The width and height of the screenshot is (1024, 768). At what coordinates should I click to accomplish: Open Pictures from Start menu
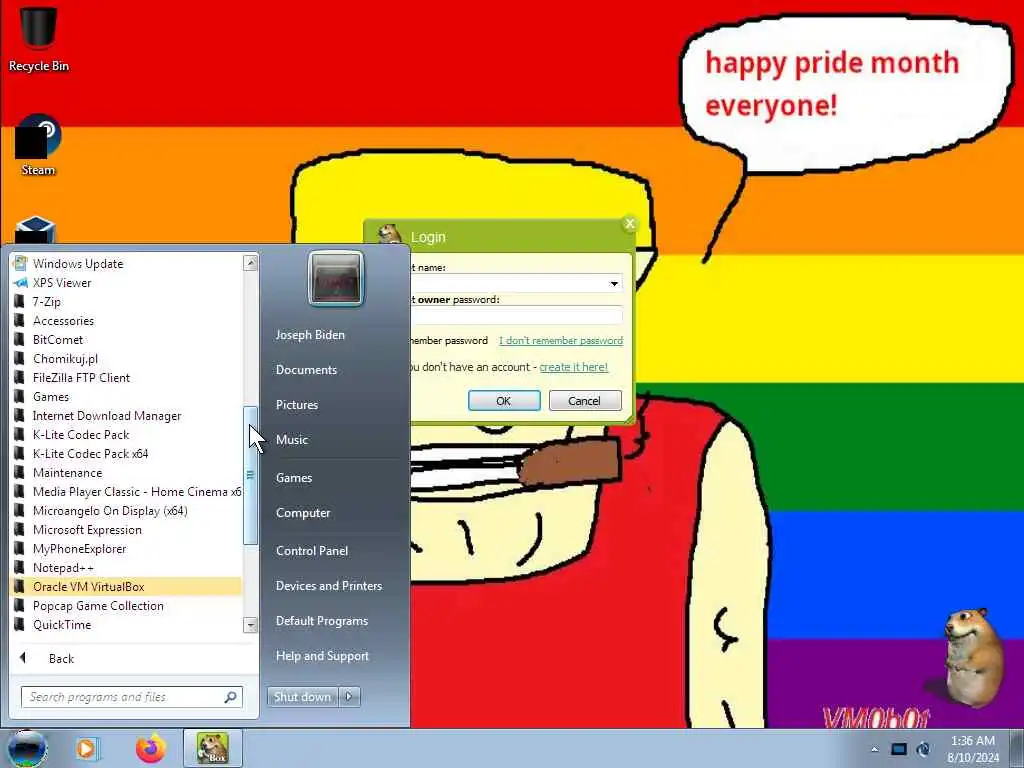[297, 405]
